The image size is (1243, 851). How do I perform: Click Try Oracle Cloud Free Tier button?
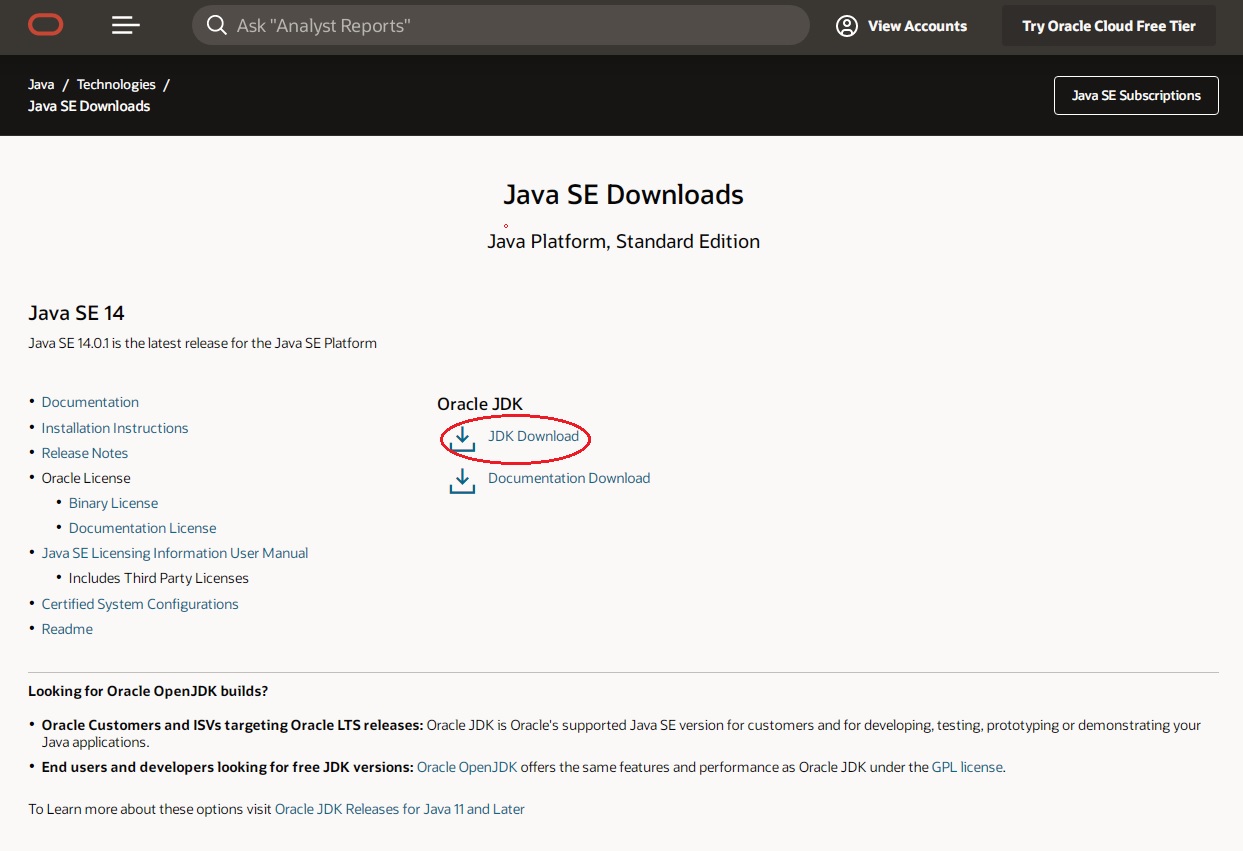[x=1109, y=26]
